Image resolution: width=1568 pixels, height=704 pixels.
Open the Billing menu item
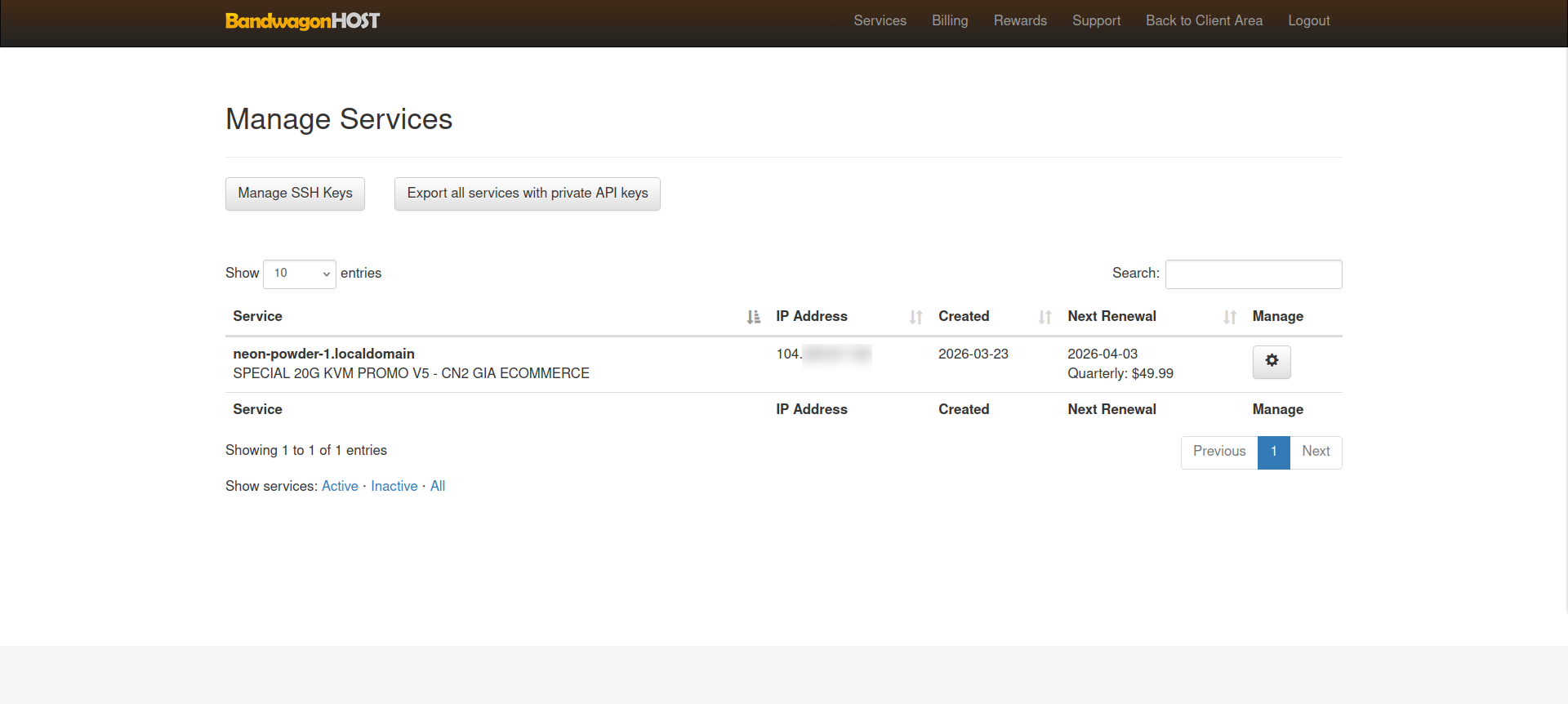click(x=950, y=21)
